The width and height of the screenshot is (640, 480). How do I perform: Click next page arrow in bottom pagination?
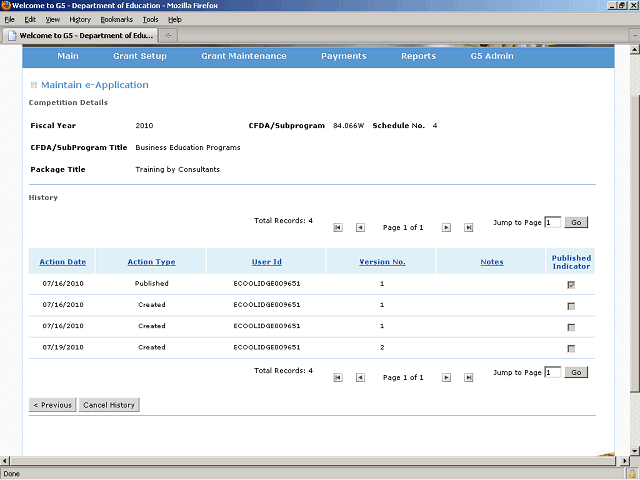pyautogui.click(x=447, y=377)
